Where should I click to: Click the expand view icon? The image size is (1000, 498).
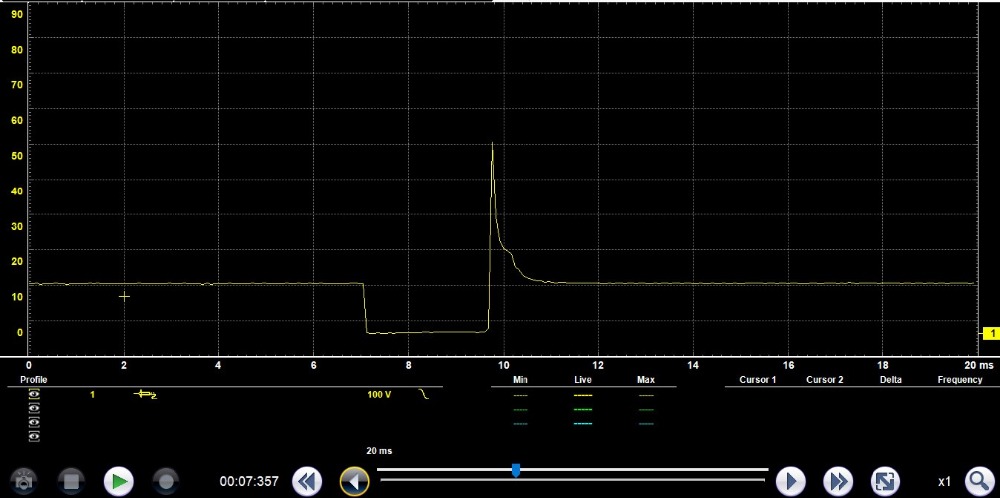[x=886, y=481]
